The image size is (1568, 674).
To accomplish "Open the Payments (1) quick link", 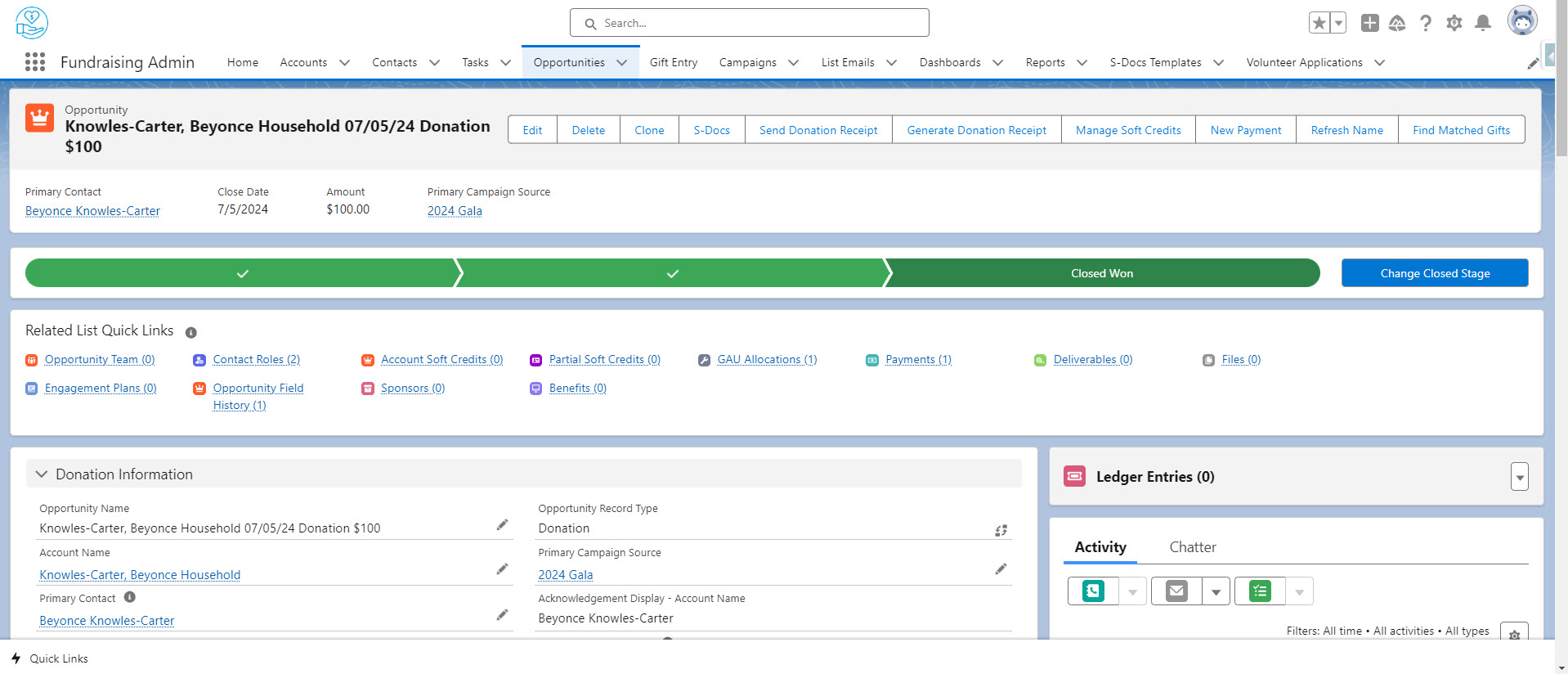I will click(917, 360).
